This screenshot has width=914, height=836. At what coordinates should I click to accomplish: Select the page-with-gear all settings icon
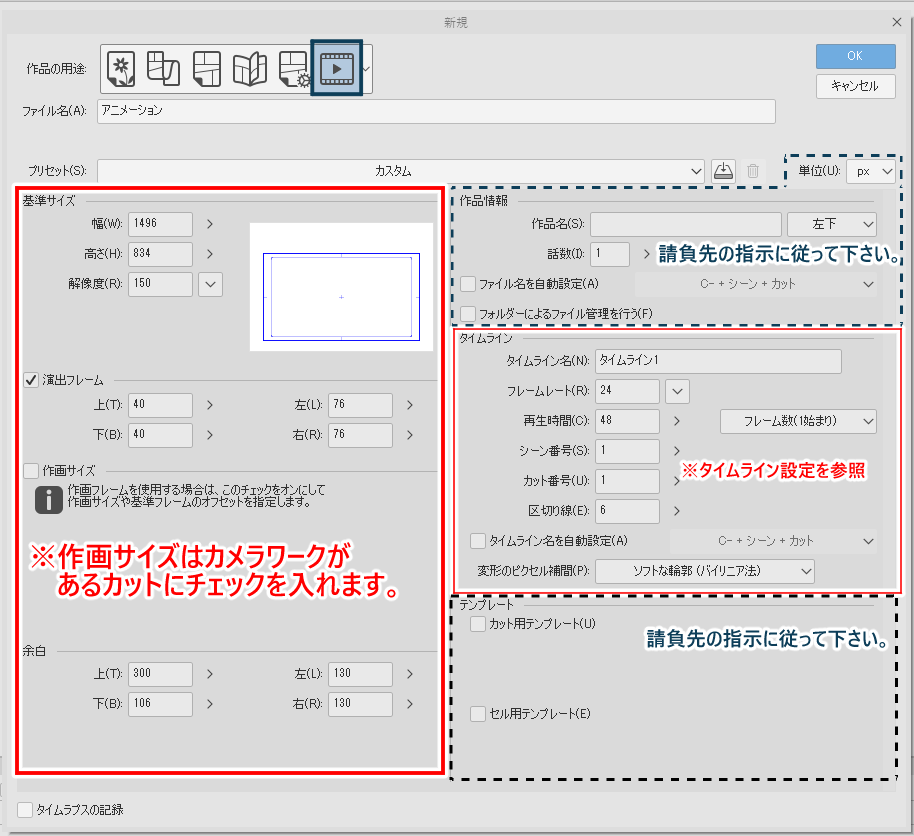292,68
